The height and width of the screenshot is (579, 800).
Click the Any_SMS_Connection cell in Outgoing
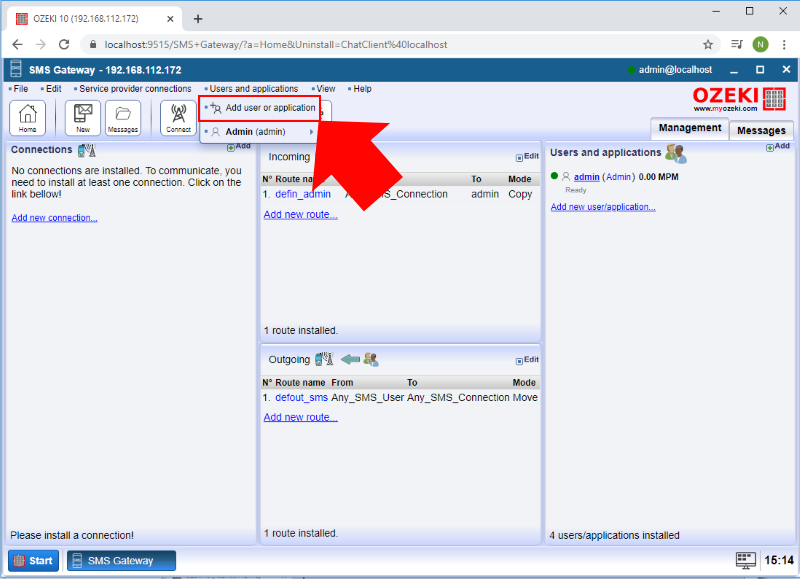click(x=458, y=397)
